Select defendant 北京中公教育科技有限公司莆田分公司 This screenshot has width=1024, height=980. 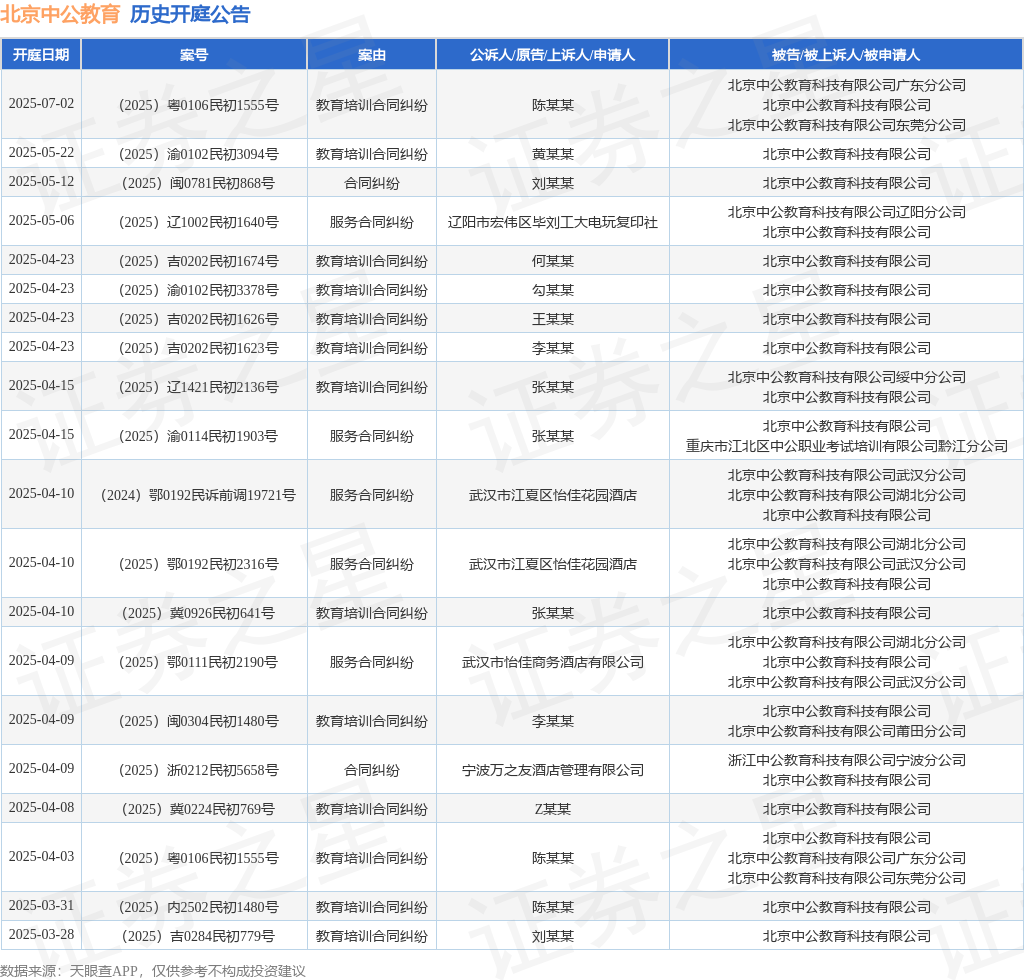point(846,731)
